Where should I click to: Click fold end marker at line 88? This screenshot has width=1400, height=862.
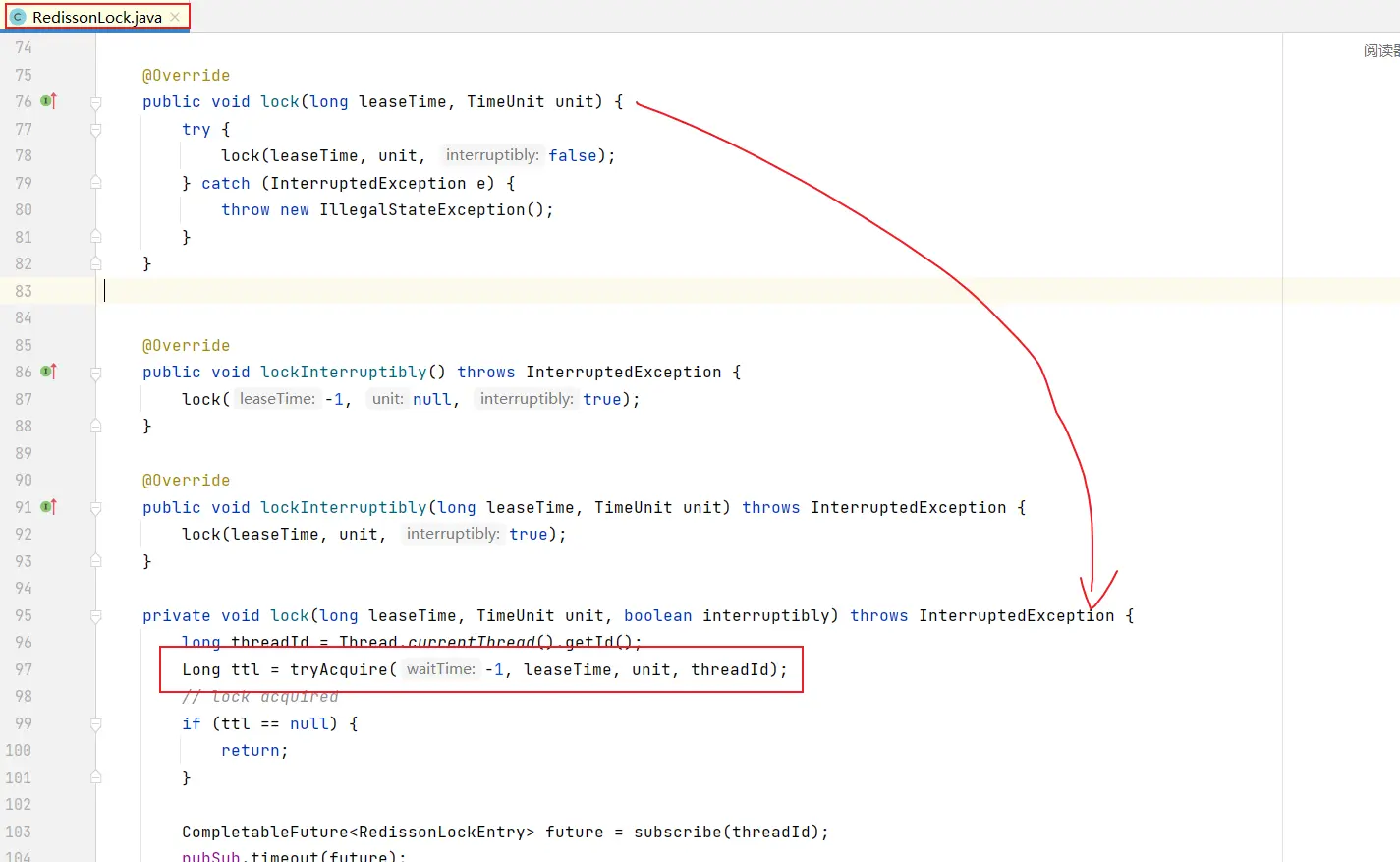96,426
